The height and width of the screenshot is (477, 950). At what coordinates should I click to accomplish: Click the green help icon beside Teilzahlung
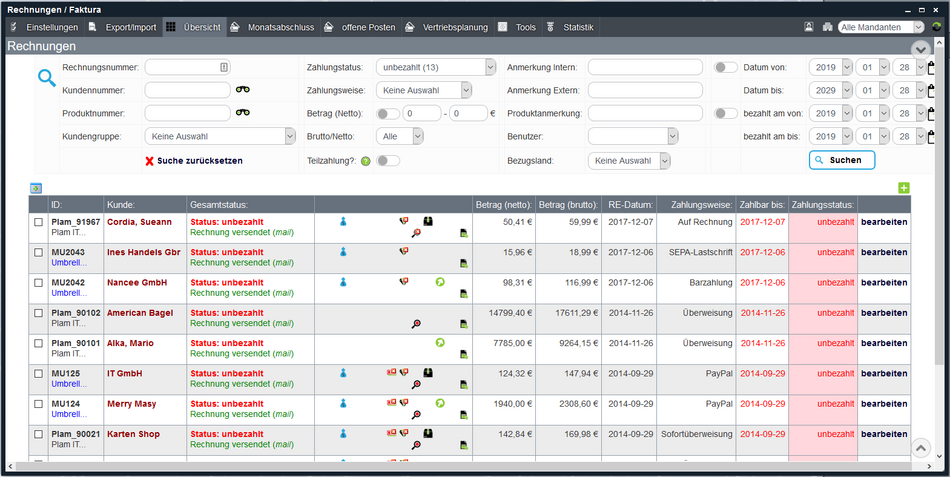(365, 161)
